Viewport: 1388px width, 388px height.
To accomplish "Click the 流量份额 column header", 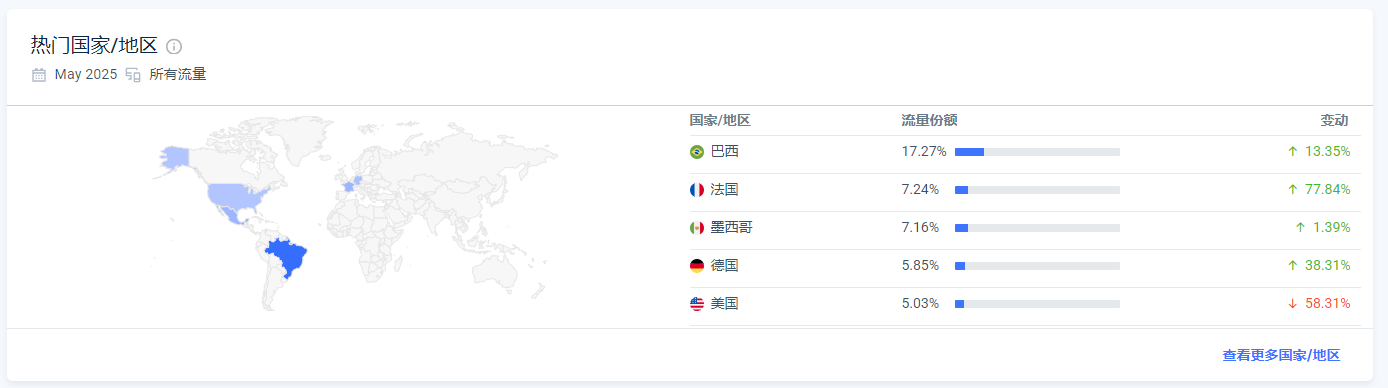I will tap(930, 120).
